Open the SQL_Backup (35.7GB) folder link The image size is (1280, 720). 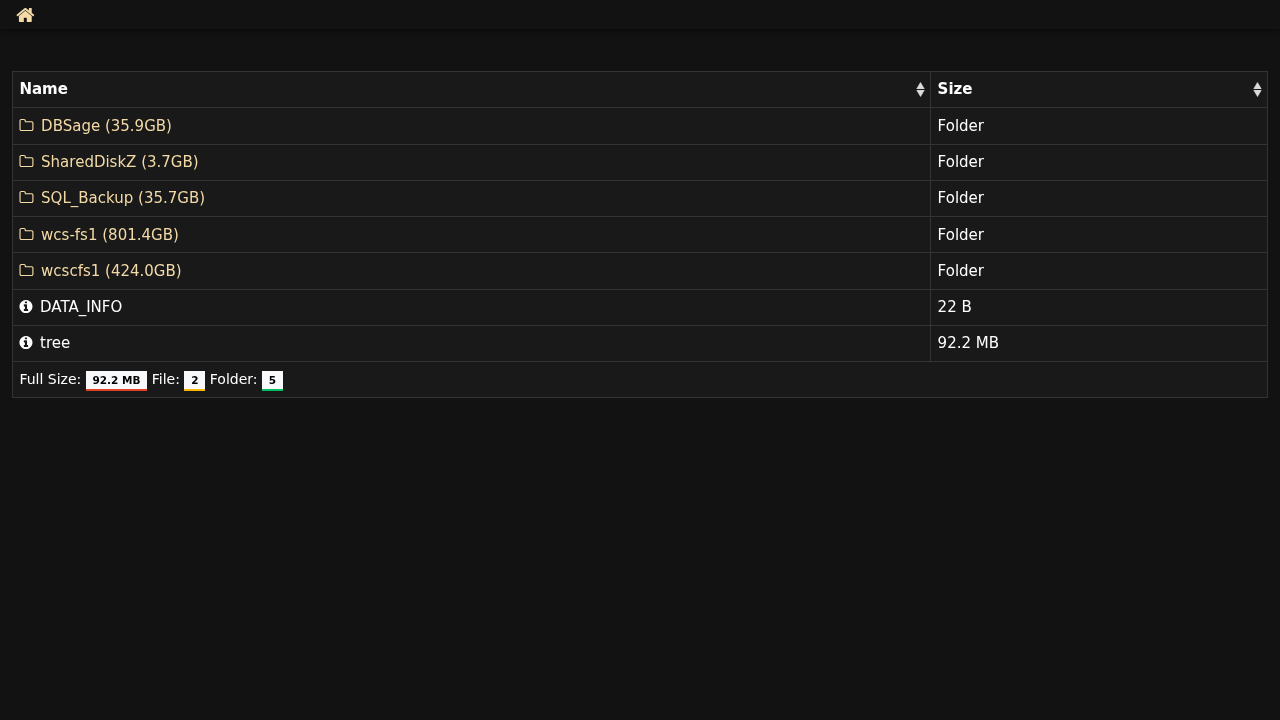122,198
